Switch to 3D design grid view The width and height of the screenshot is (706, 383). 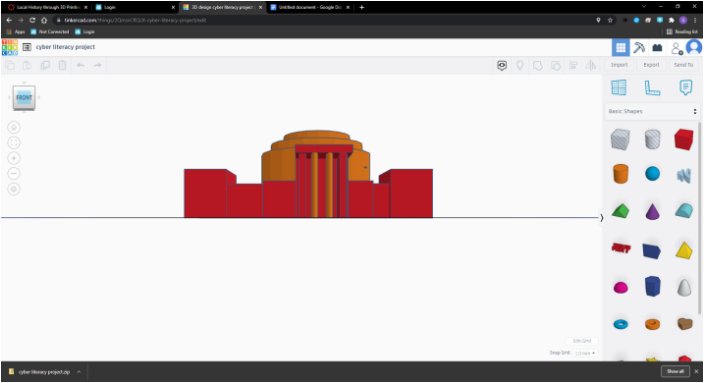point(621,48)
